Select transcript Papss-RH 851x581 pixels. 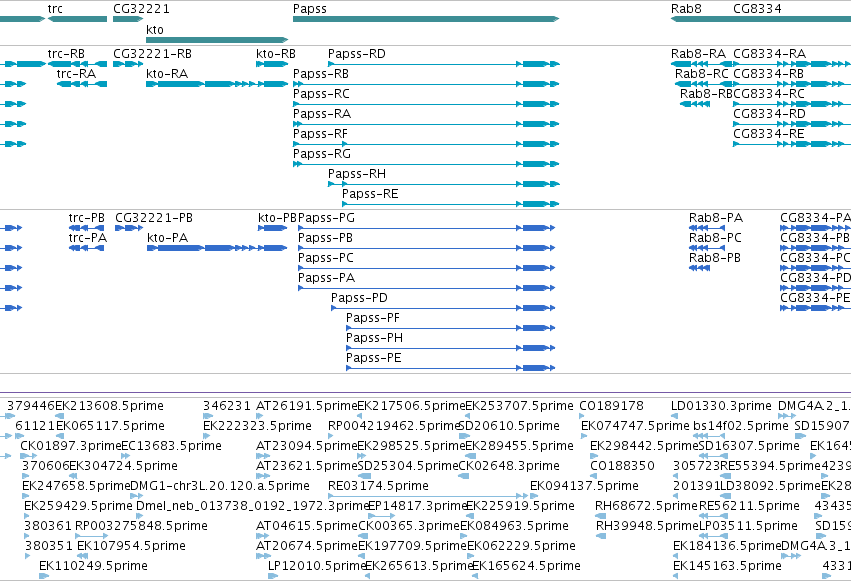point(443,184)
